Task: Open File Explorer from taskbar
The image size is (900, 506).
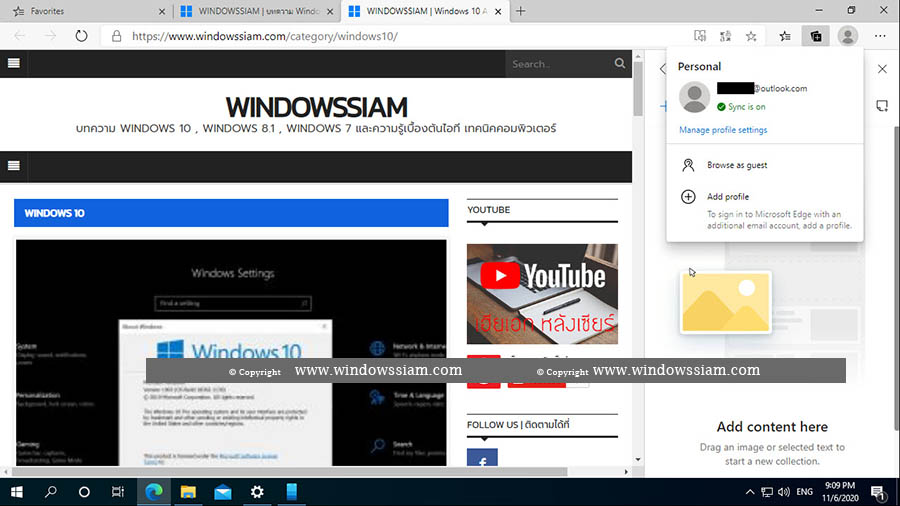Action: [188, 492]
